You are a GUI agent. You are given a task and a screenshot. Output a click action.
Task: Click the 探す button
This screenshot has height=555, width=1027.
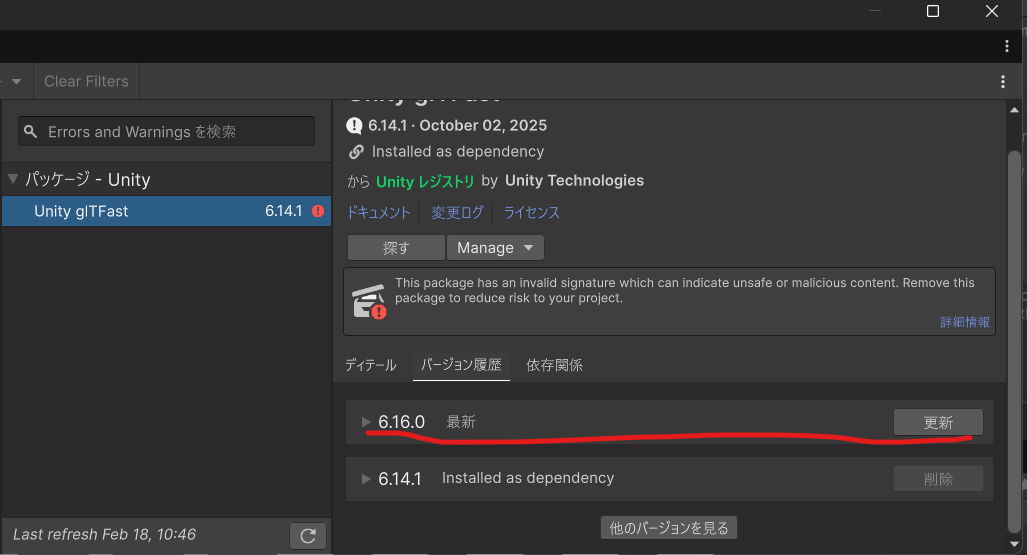point(396,248)
